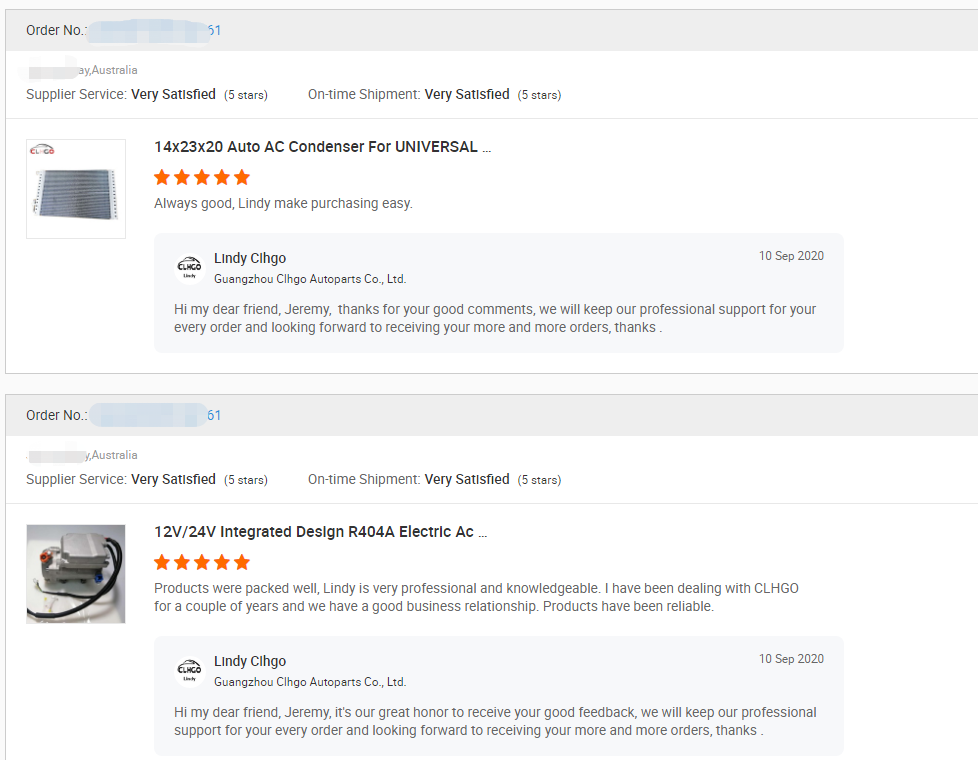Image resolution: width=978 pixels, height=760 pixels.
Task: Click the CLHGO logo on the condenser image
Action: tap(42, 150)
